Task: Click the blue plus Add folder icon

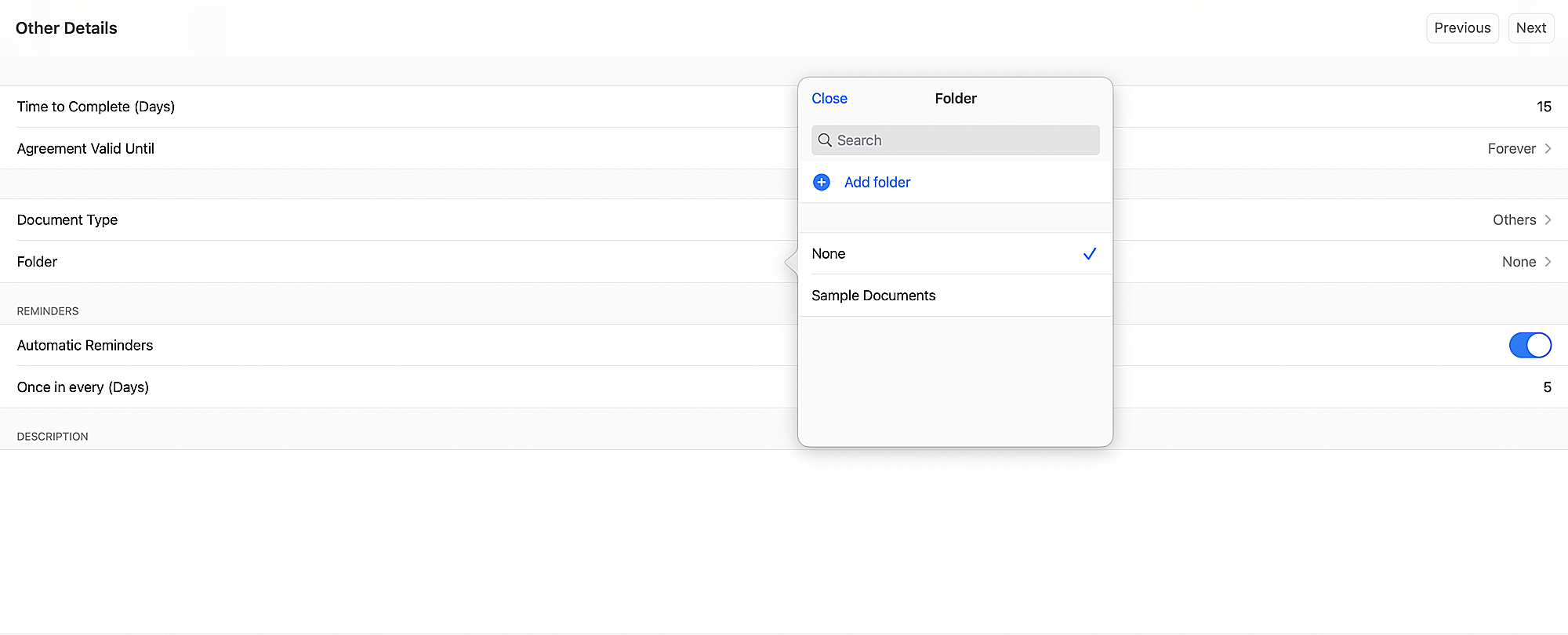Action: (x=822, y=183)
